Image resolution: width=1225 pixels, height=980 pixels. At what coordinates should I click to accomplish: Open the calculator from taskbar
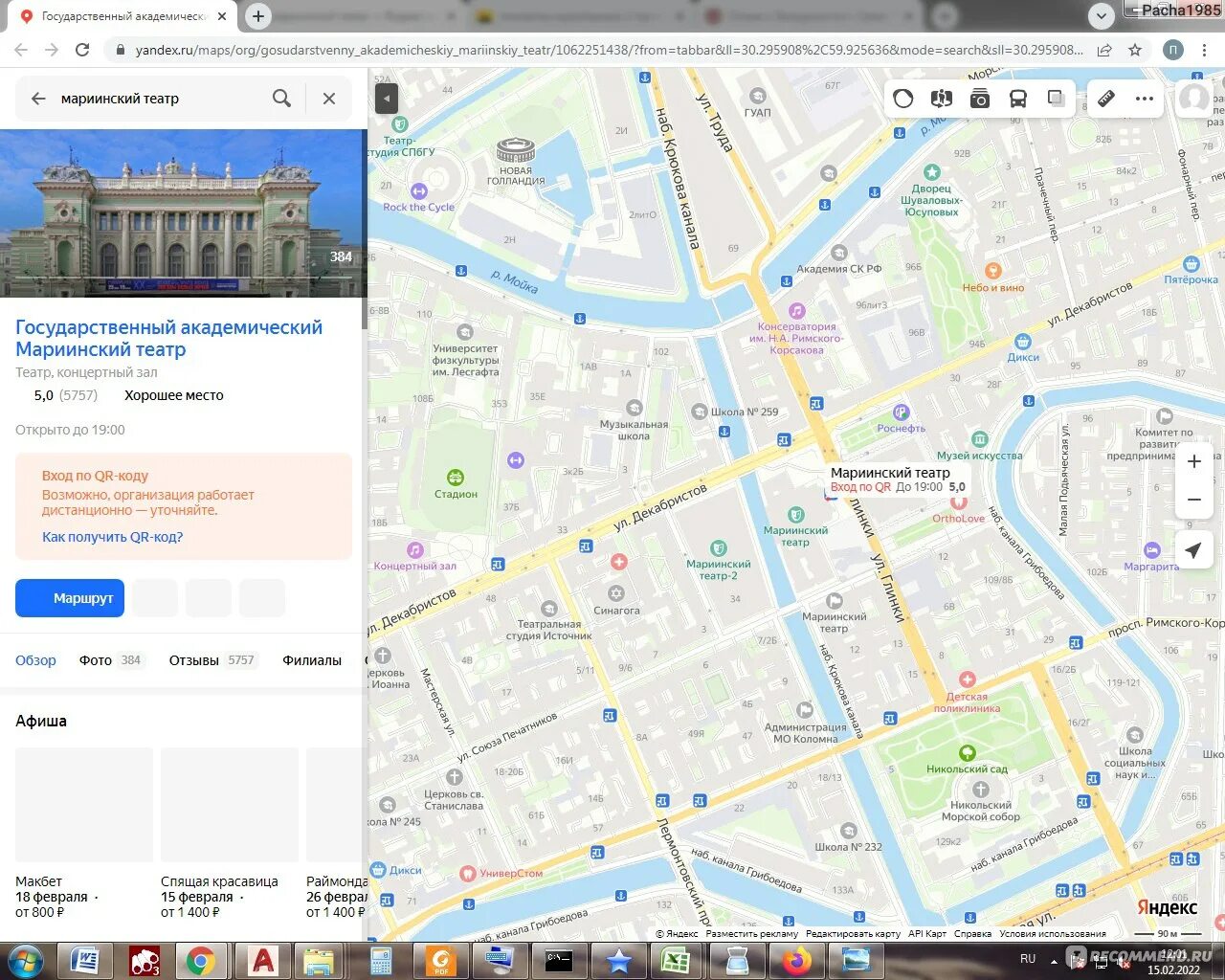click(381, 961)
